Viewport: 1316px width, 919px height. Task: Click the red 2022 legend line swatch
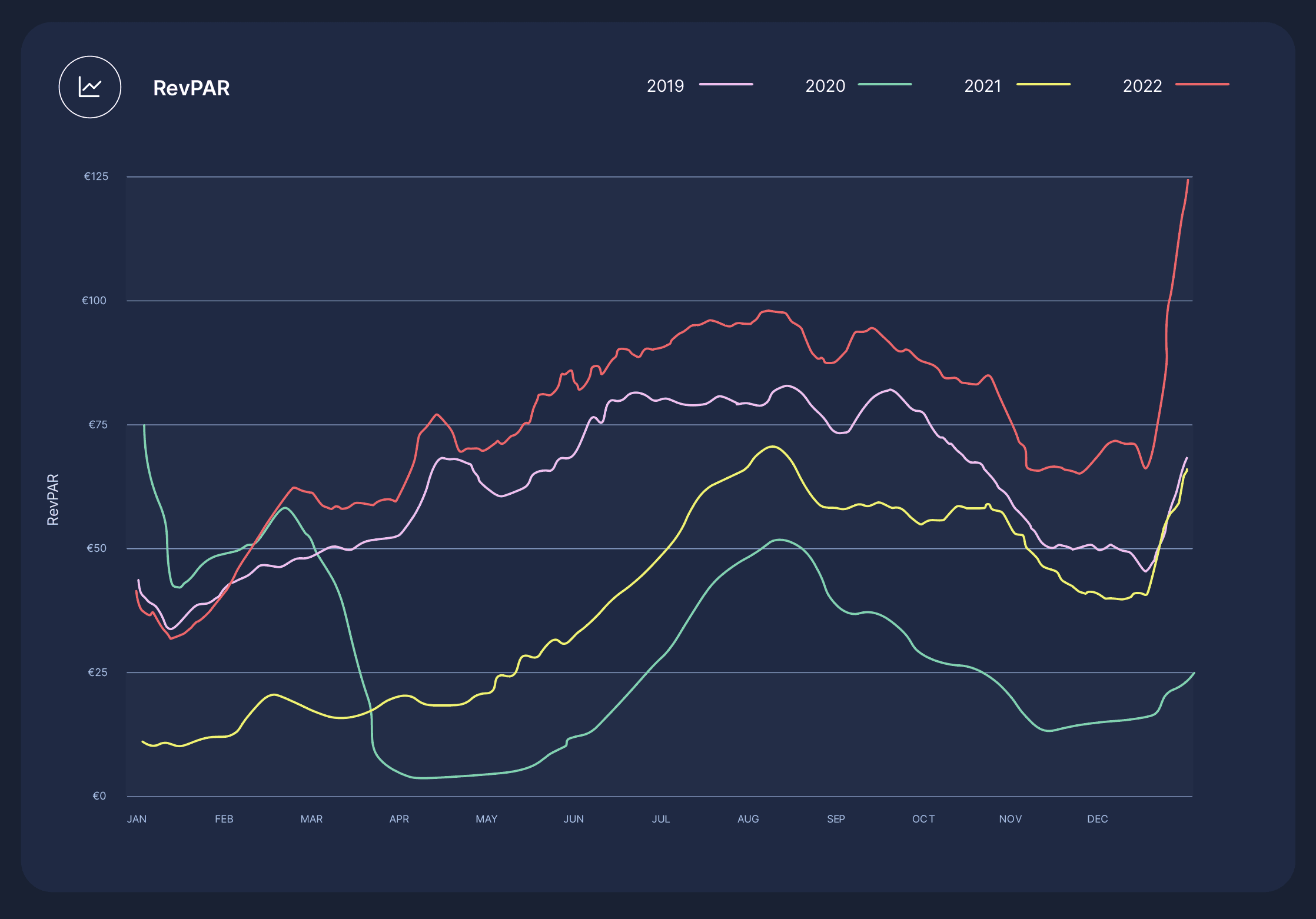(x=1202, y=85)
